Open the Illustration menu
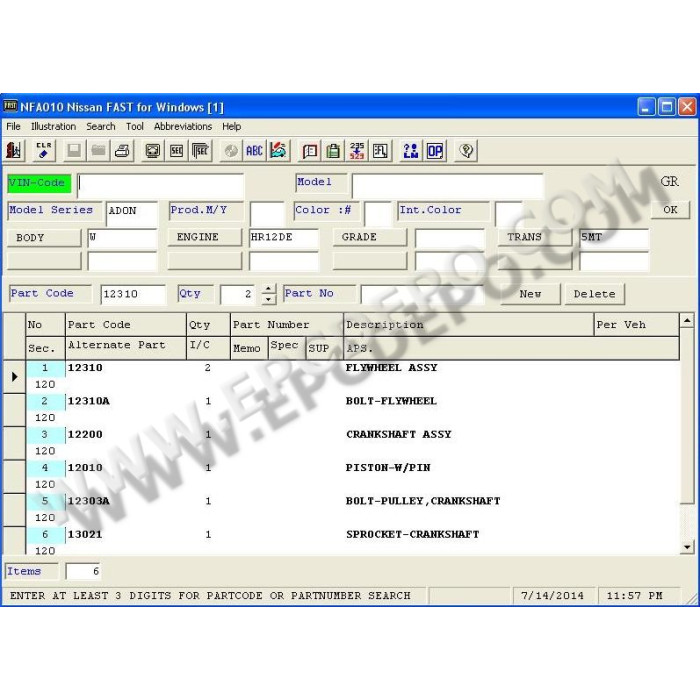 tap(53, 126)
